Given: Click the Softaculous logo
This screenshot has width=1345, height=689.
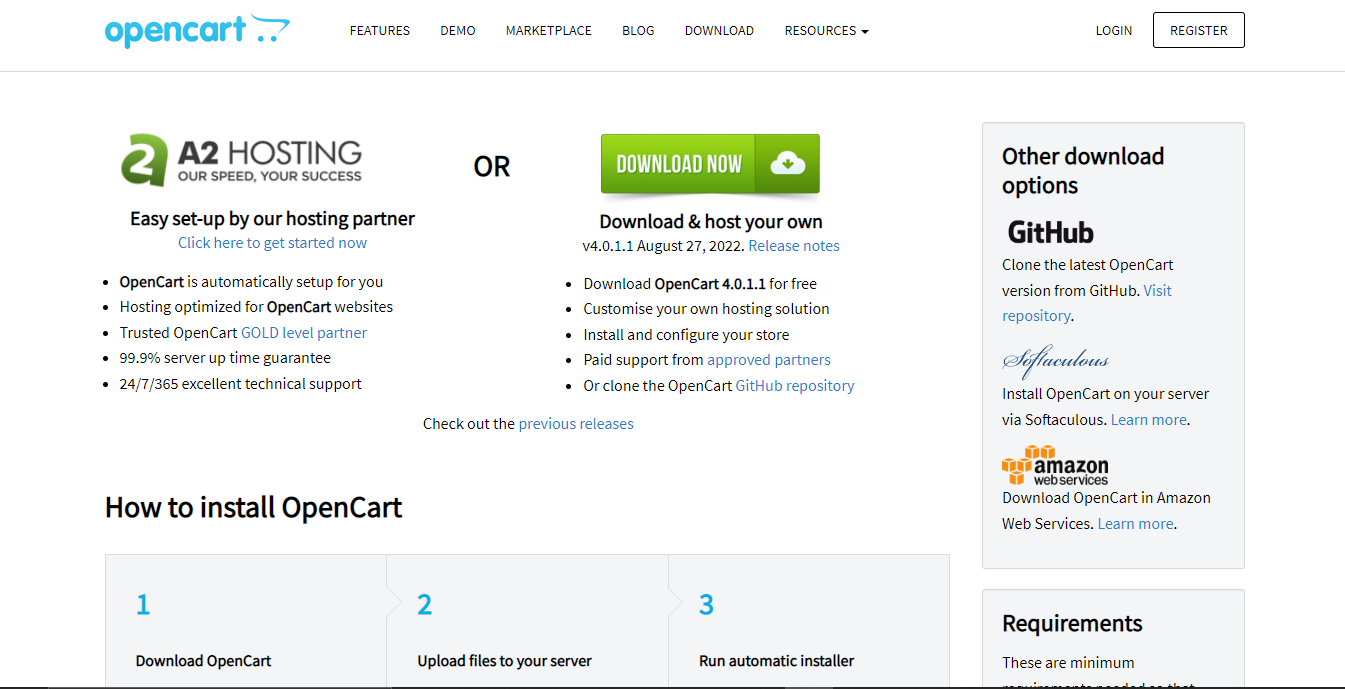Looking at the screenshot, I should (1055, 360).
